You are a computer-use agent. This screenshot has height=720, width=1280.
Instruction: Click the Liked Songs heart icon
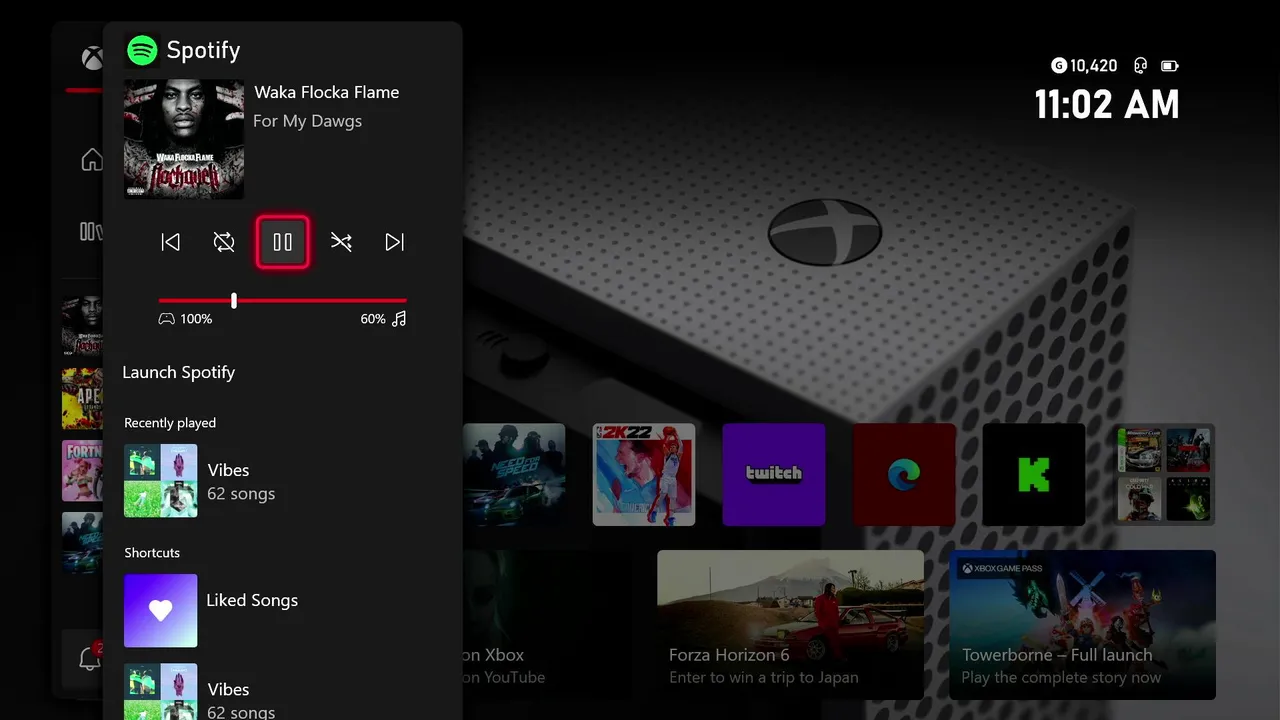(160, 610)
